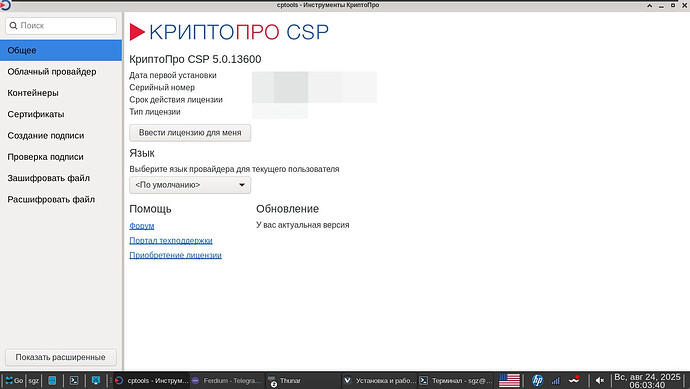The width and height of the screenshot is (690, 389).
Task: Open the Создание подписи section
Action: [x=61, y=136]
